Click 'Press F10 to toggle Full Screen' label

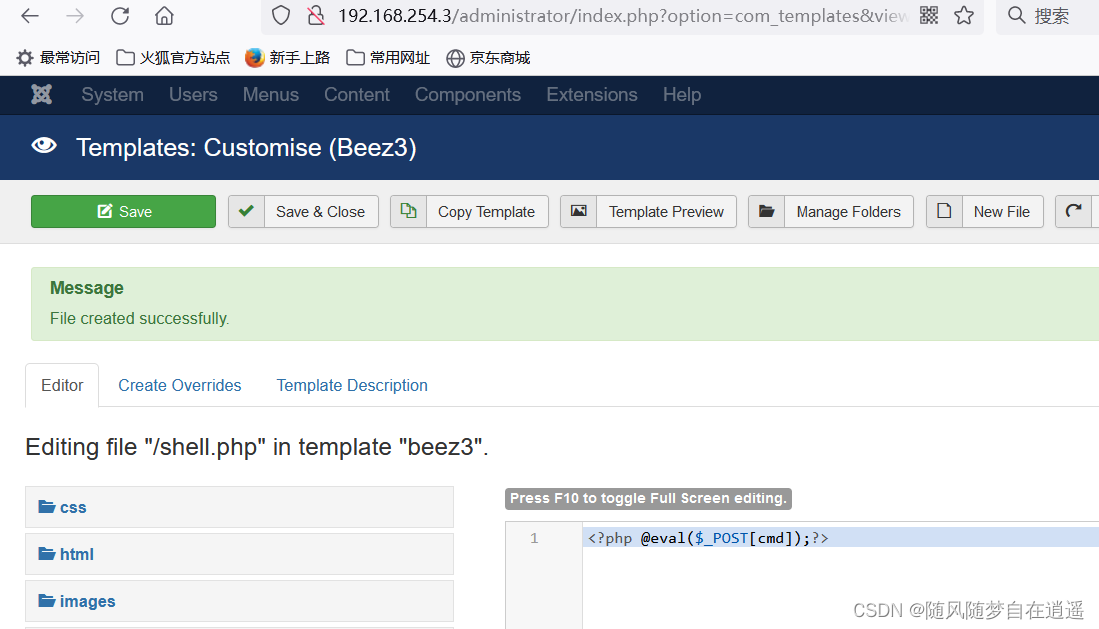click(648, 499)
